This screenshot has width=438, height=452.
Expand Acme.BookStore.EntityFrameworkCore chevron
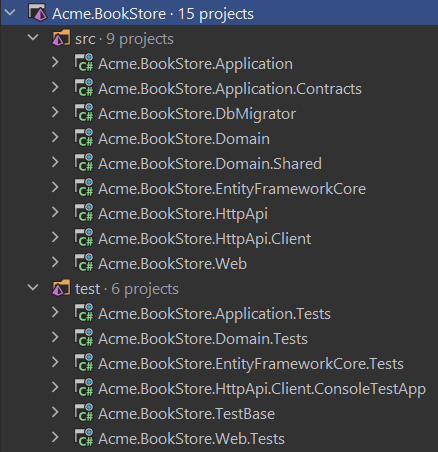55,188
